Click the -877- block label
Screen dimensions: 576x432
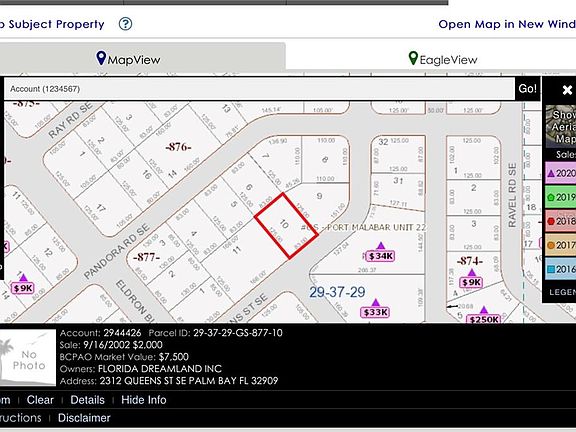(146, 257)
